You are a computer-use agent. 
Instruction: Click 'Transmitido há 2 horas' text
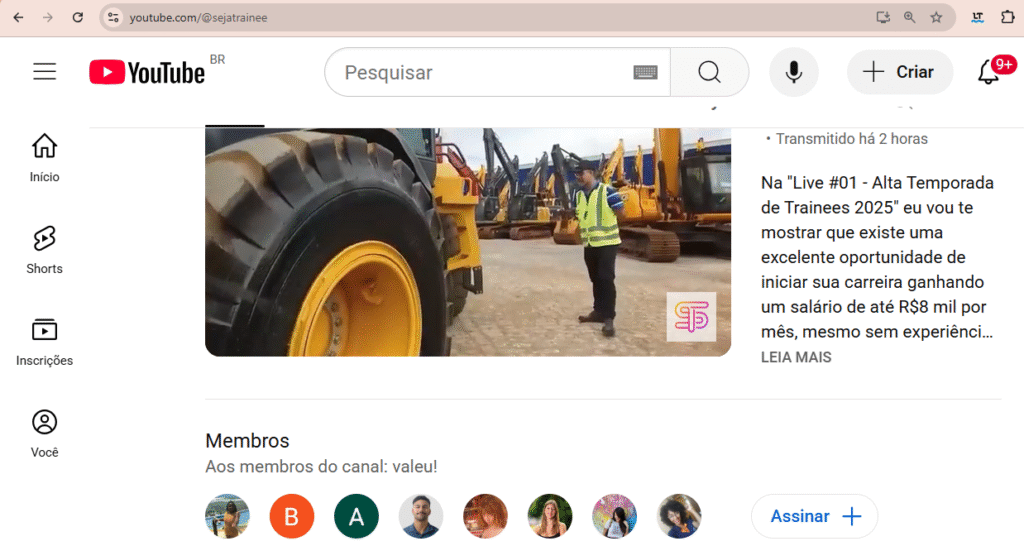click(x=852, y=138)
